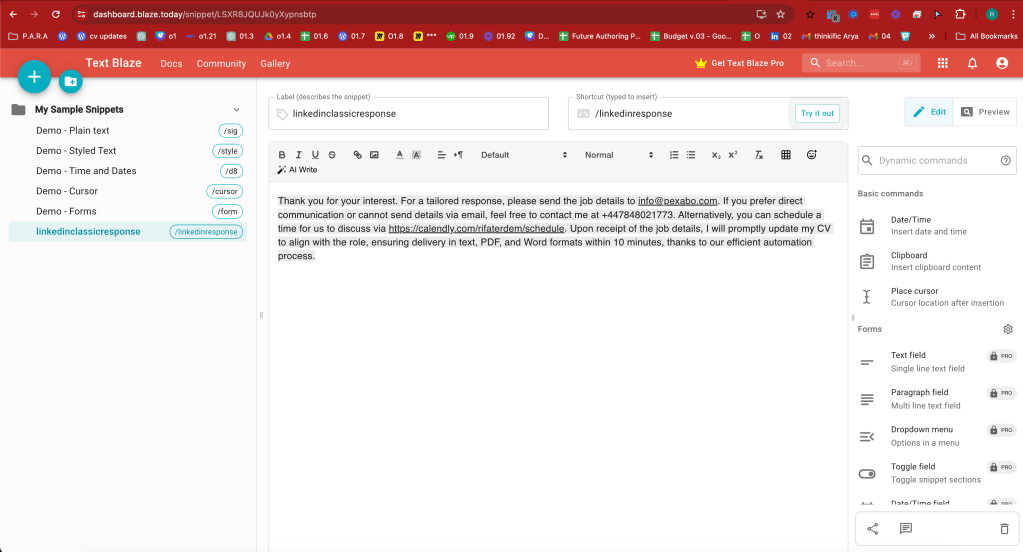Insert a link with the link icon

[x=358, y=155]
